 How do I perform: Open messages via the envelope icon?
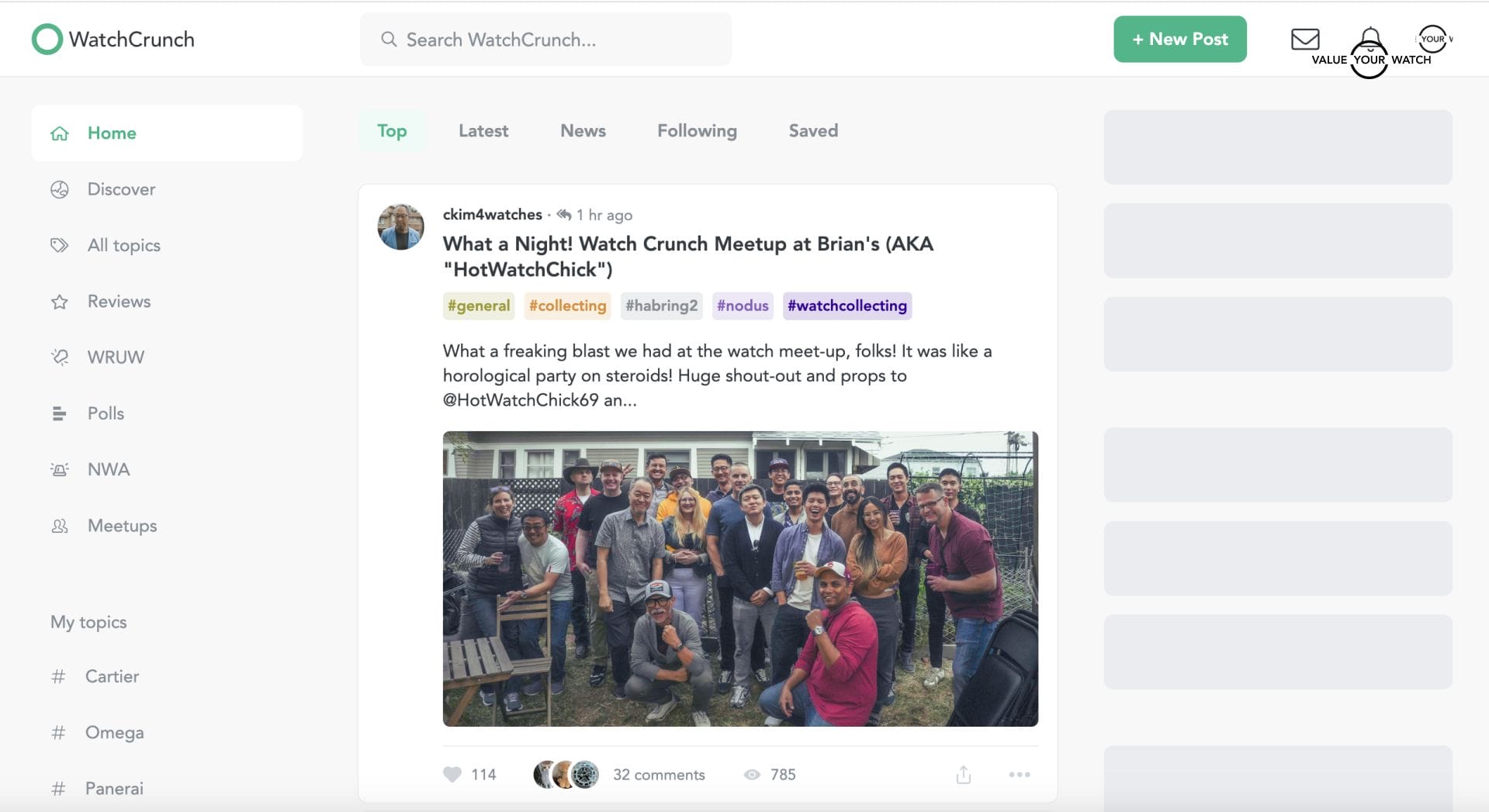1304,39
